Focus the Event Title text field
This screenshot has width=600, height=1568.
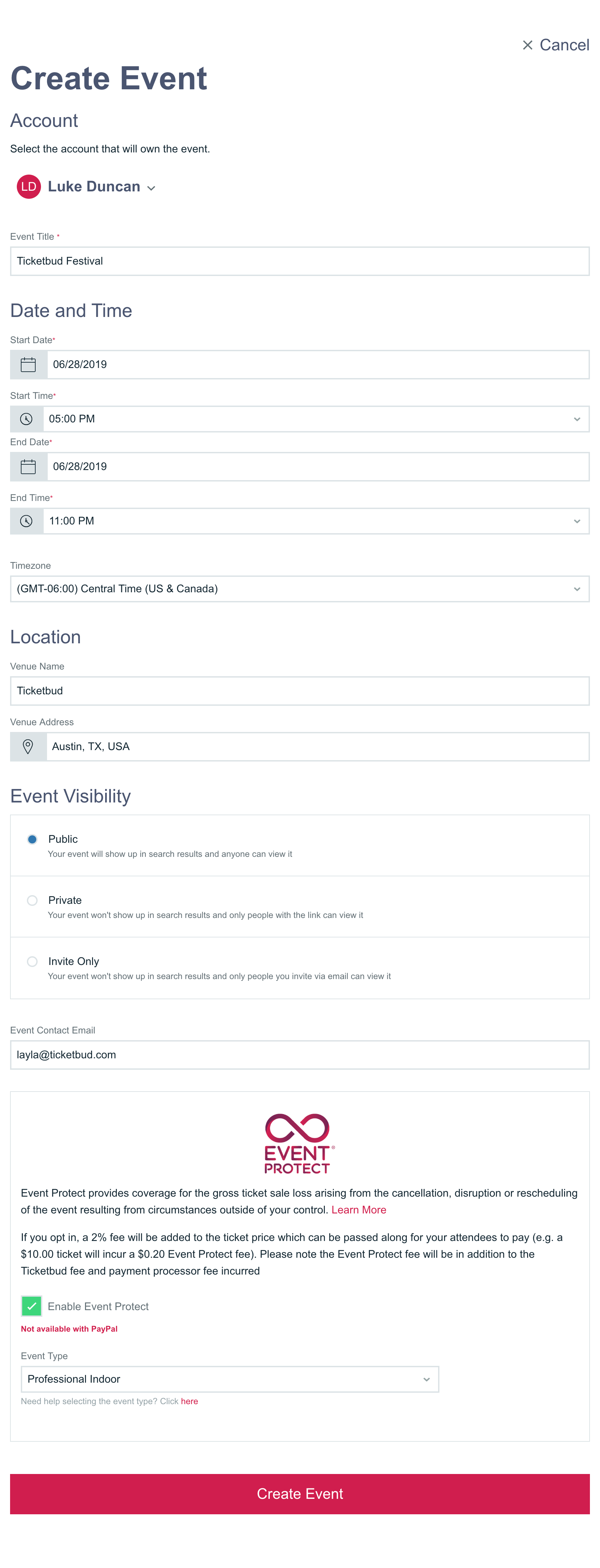300,261
